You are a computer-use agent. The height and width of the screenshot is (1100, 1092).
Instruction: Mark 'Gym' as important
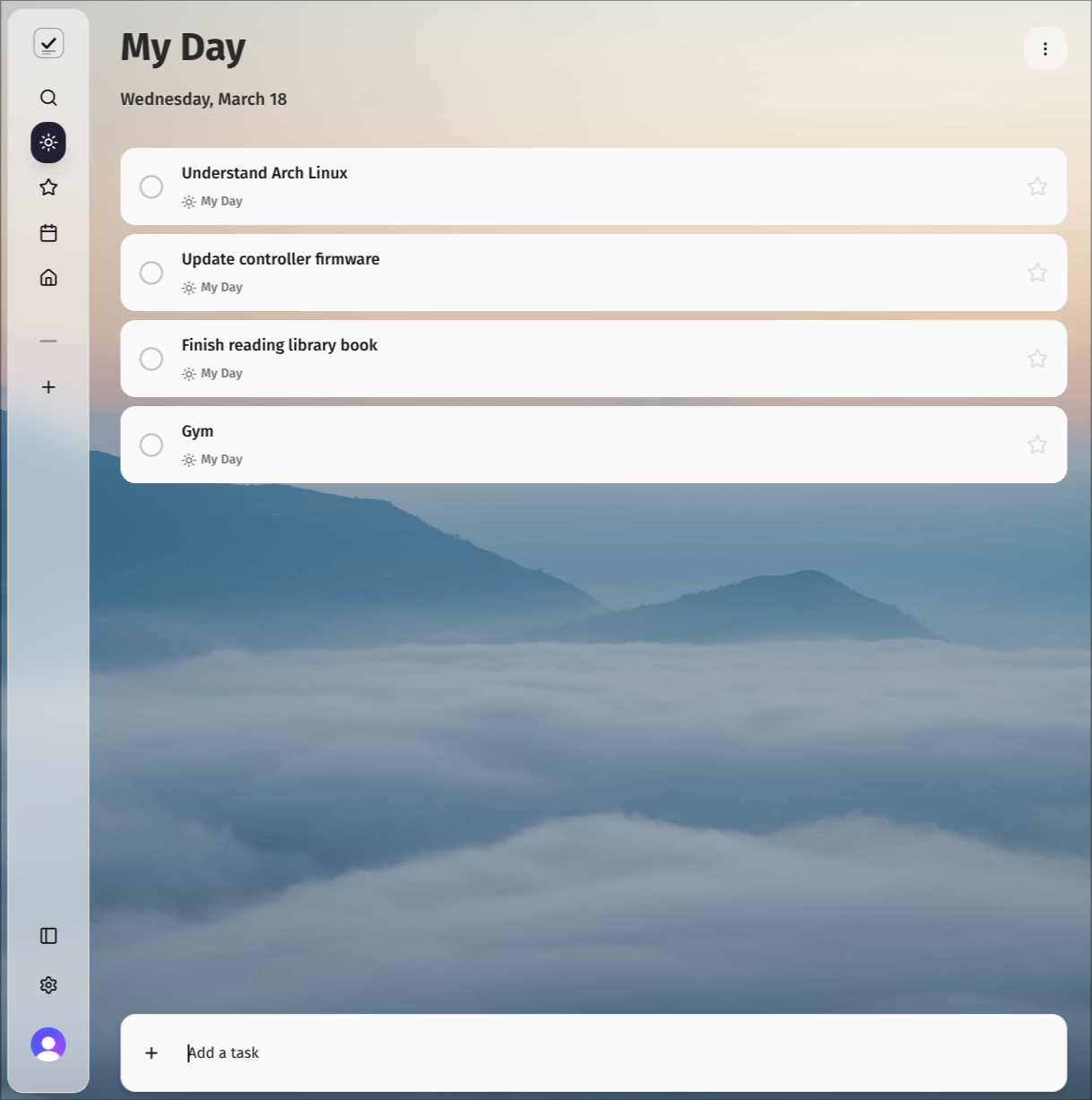tap(1037, 444)
